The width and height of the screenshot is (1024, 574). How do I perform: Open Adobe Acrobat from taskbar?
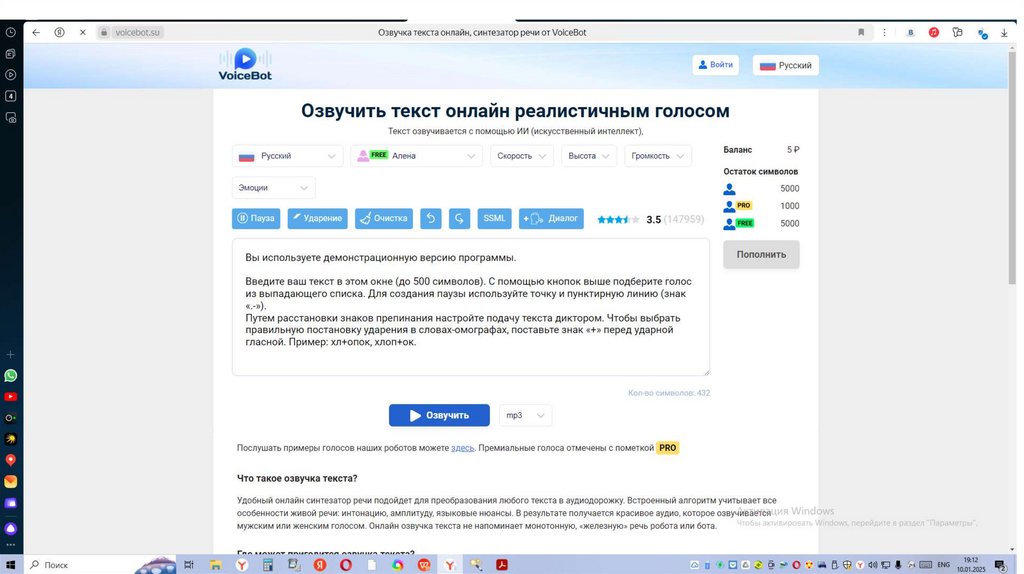502,565
